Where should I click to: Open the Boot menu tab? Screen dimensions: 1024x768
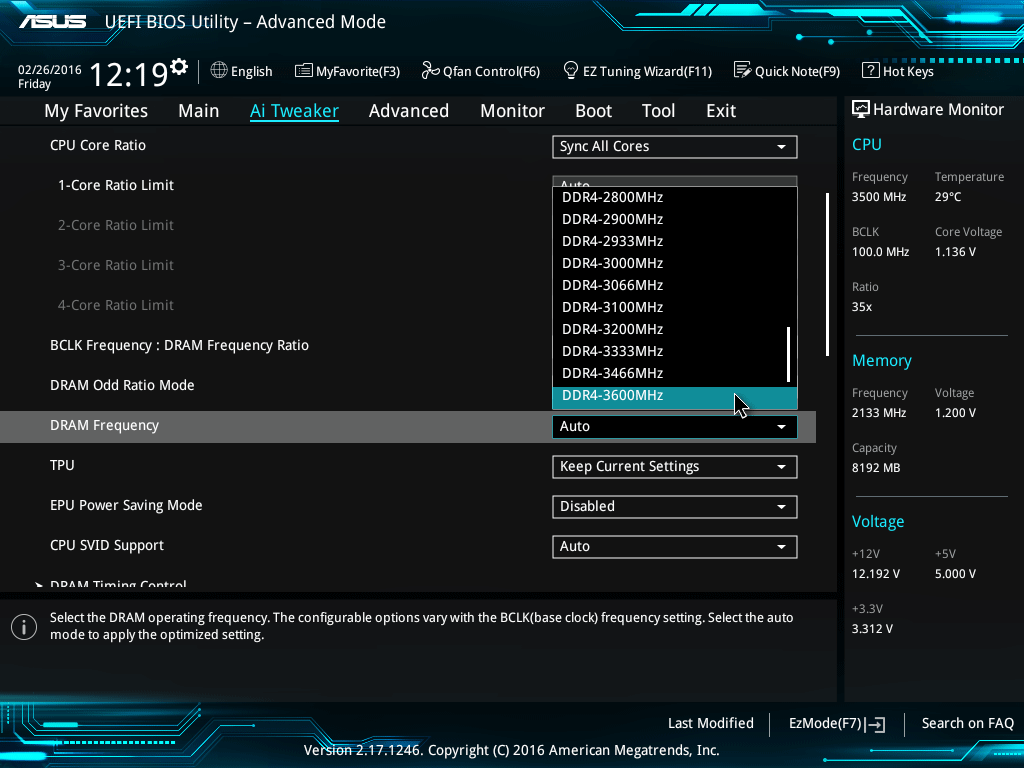coord(593,111)
